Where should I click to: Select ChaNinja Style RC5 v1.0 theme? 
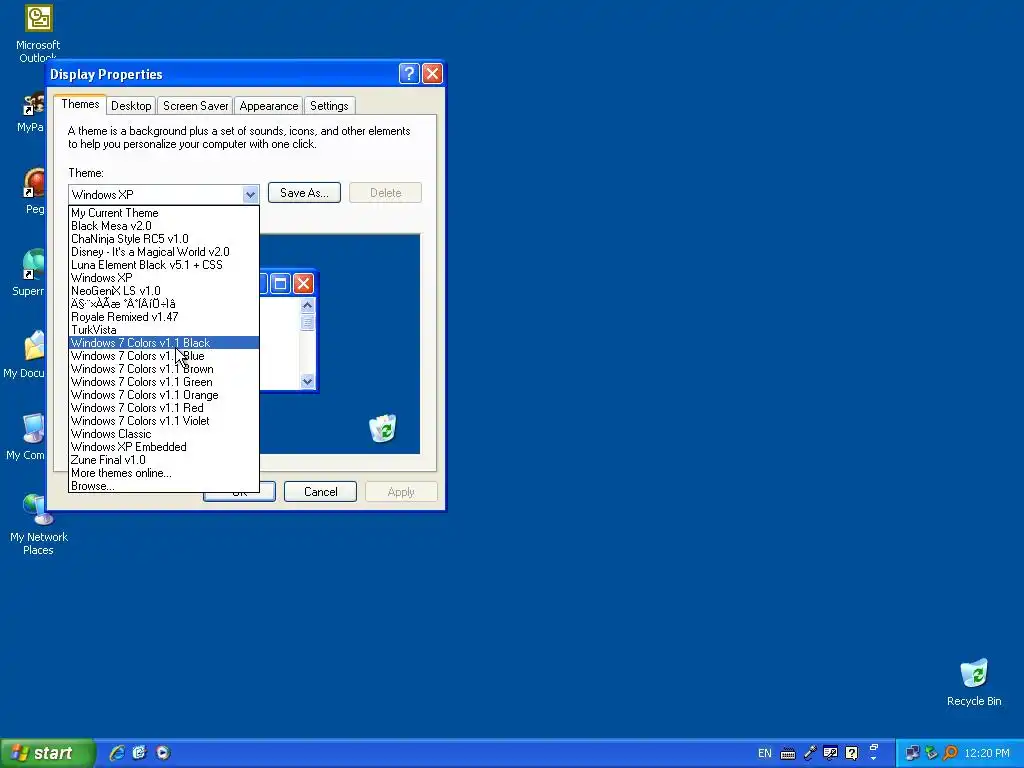pos(164,239)
